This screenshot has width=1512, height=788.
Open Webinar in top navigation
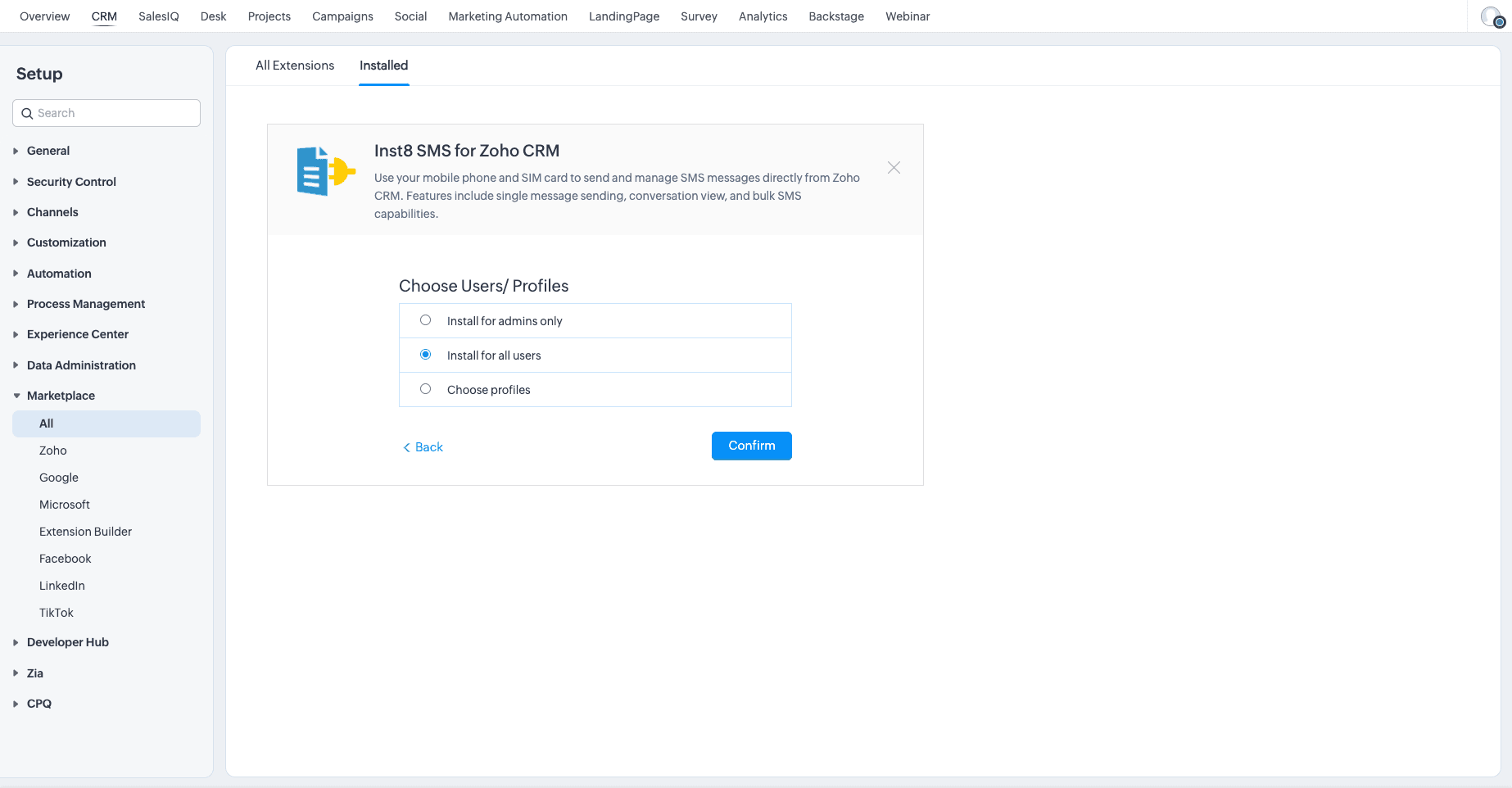(x=908, y=16)
